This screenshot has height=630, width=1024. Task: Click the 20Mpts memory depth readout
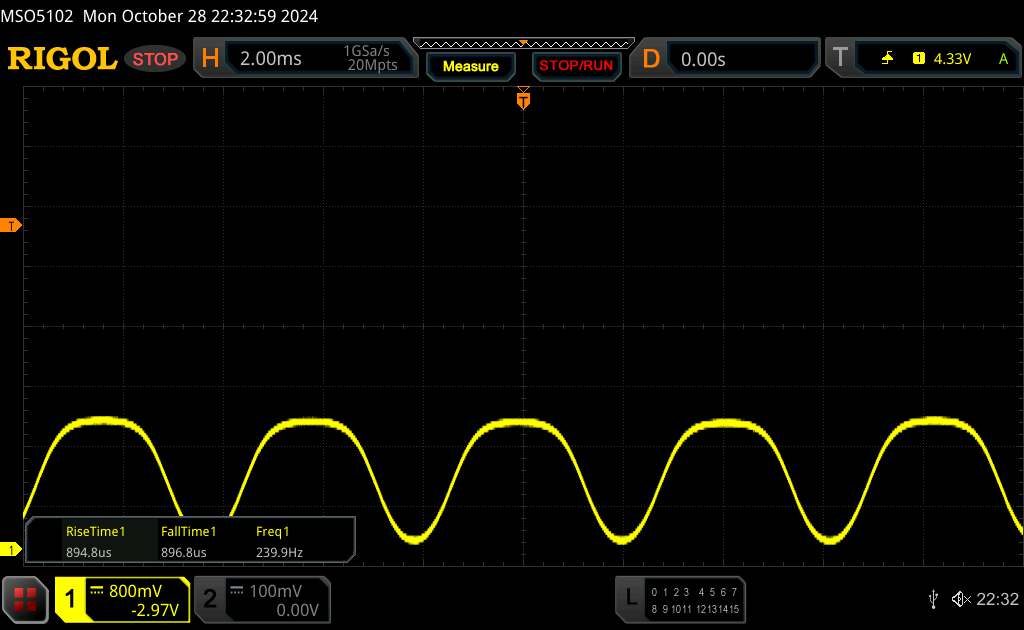372,65
